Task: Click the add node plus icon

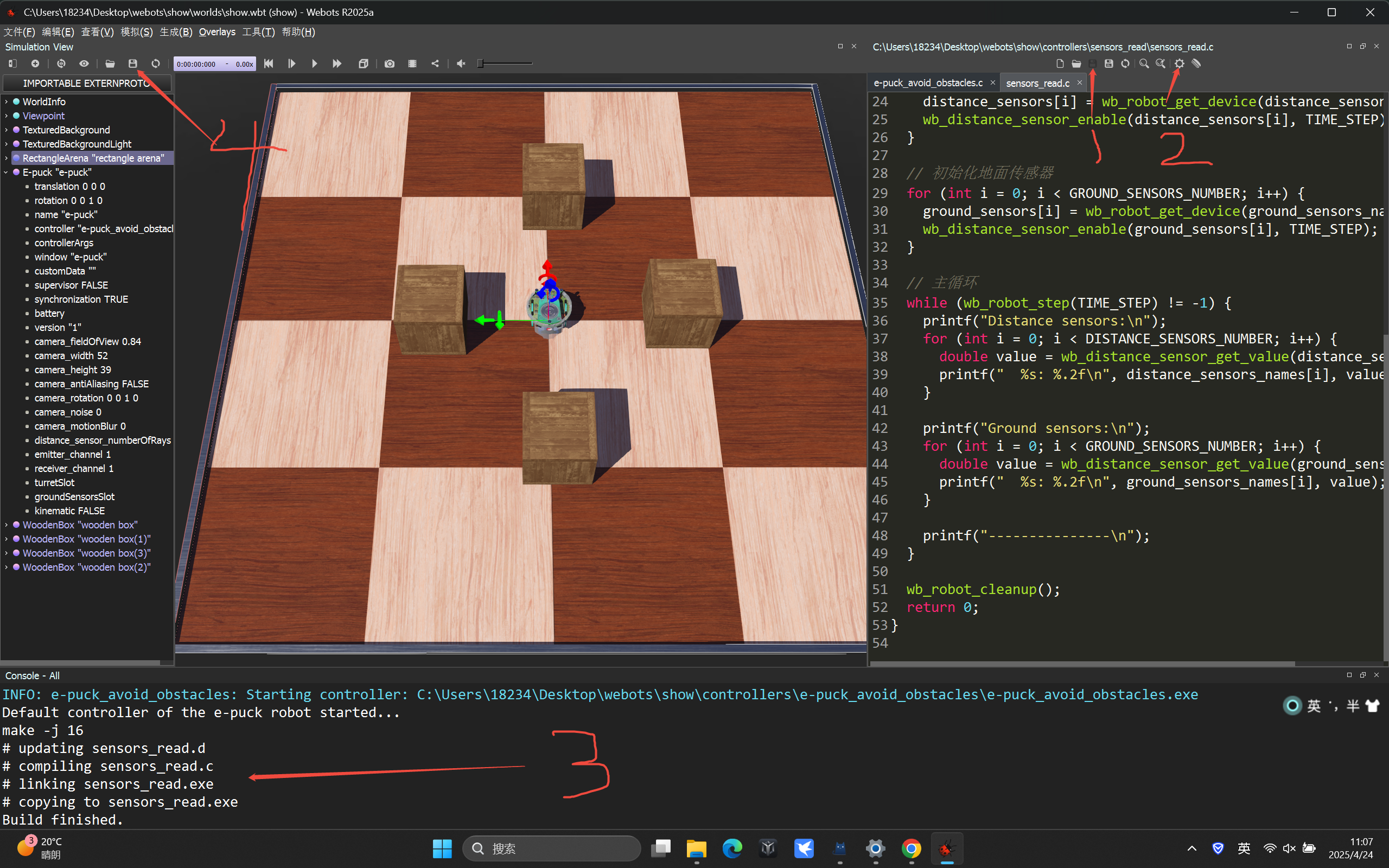Action: coord(35,63)
